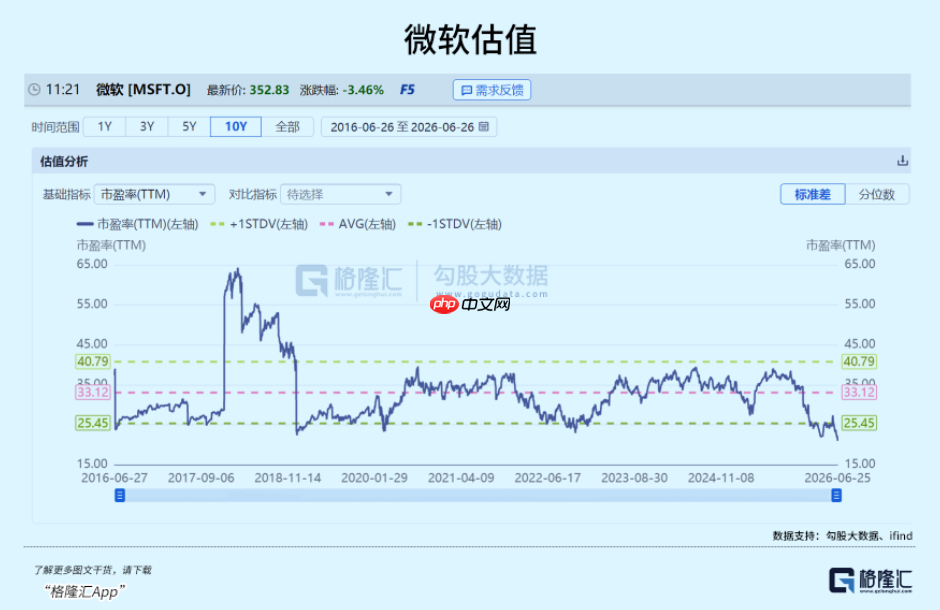Select the 全部 time range
The image size is (940, 610).
287,126
